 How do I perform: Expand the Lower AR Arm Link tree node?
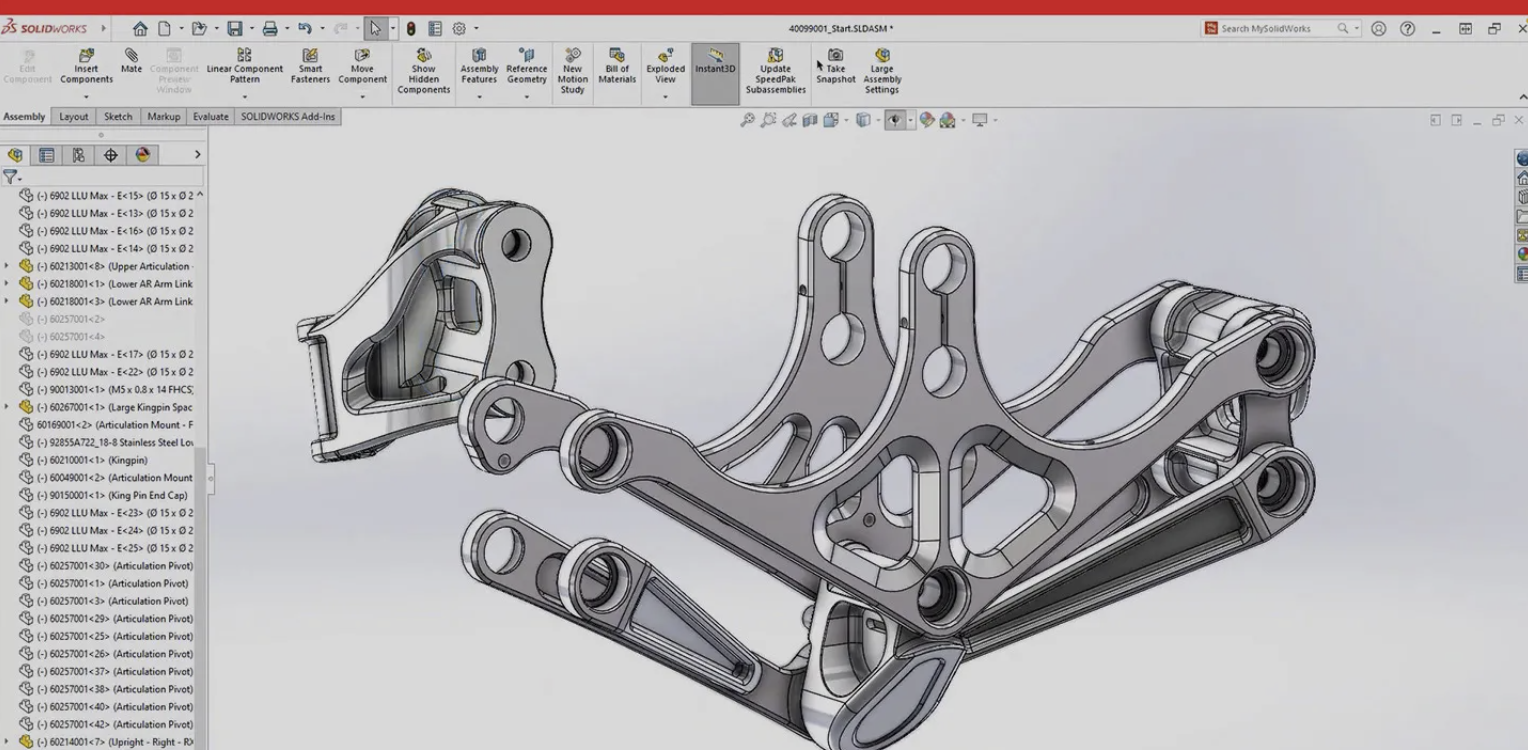click(x=6, y=284)
